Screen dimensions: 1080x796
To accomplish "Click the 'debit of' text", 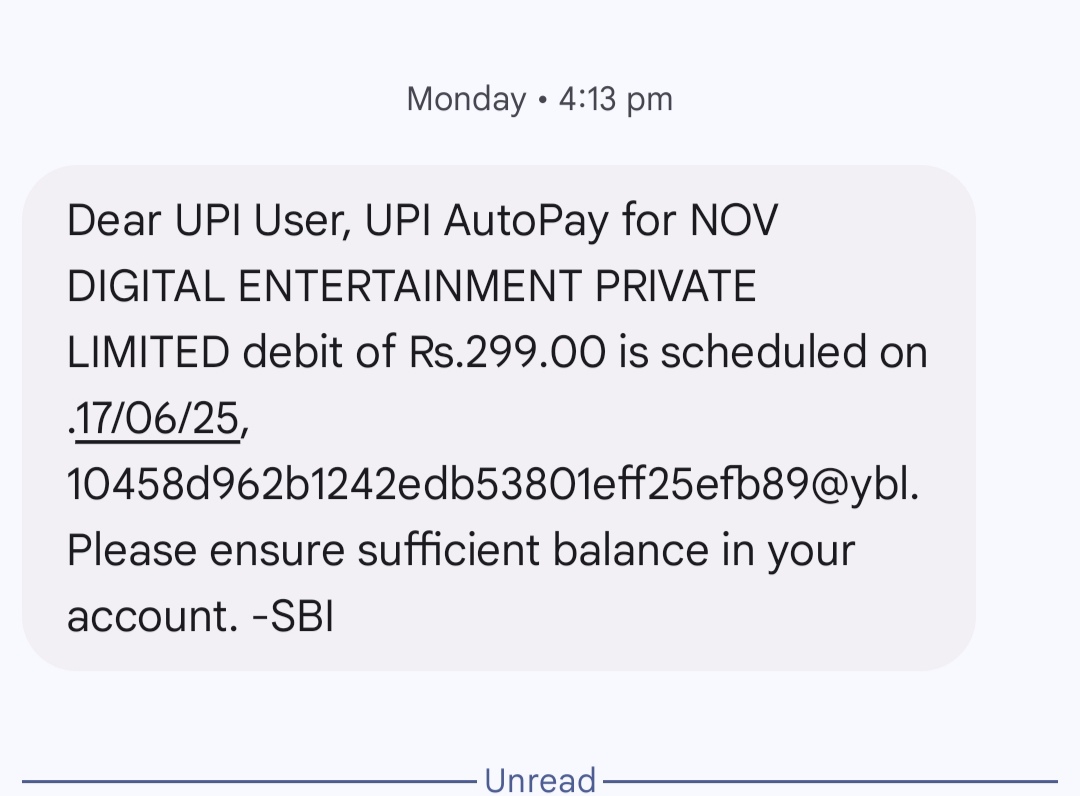I will (x=321, y=354).
